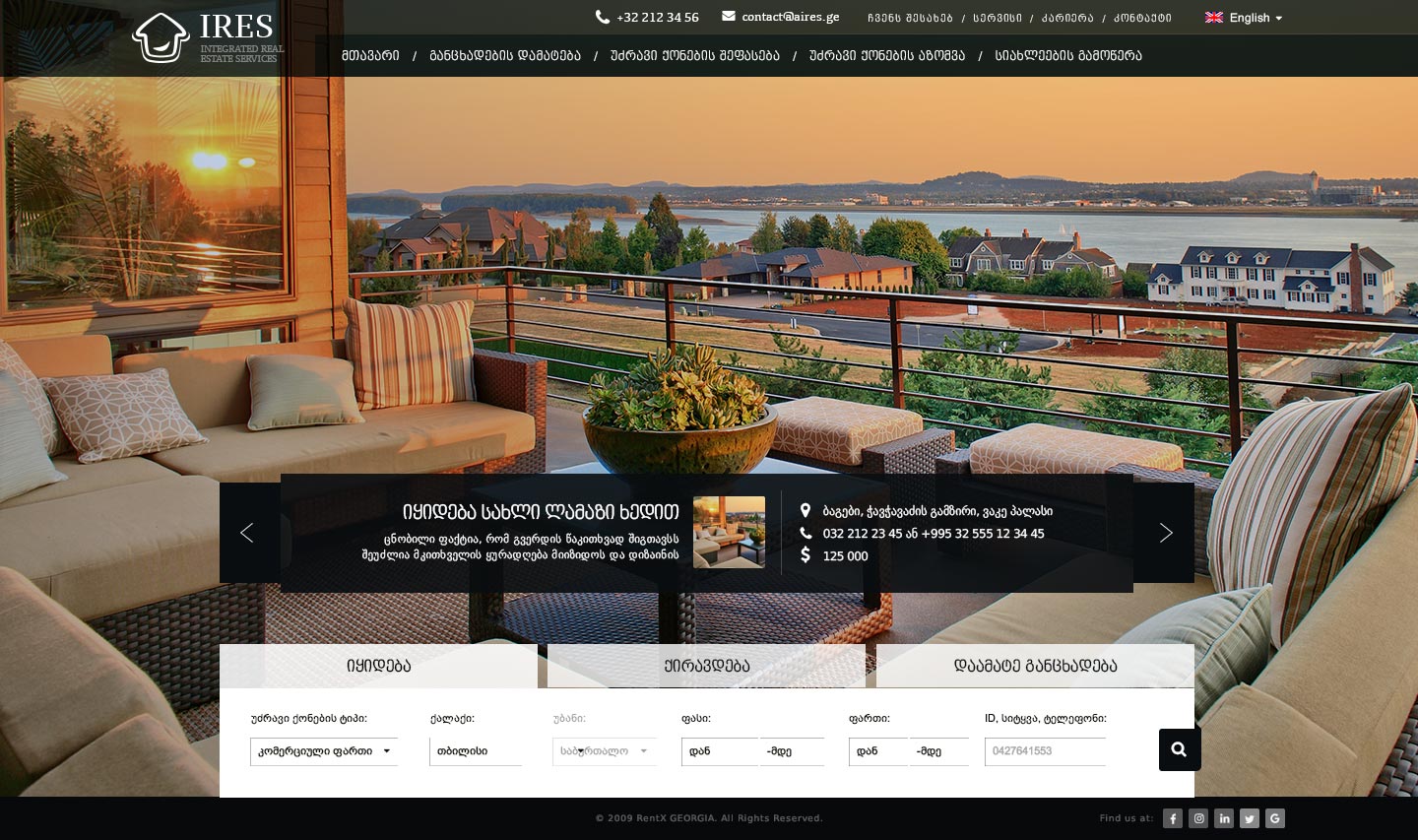Screen dimensions: 1418x840
Task: Click the area -მდე field
Action: 939,751
